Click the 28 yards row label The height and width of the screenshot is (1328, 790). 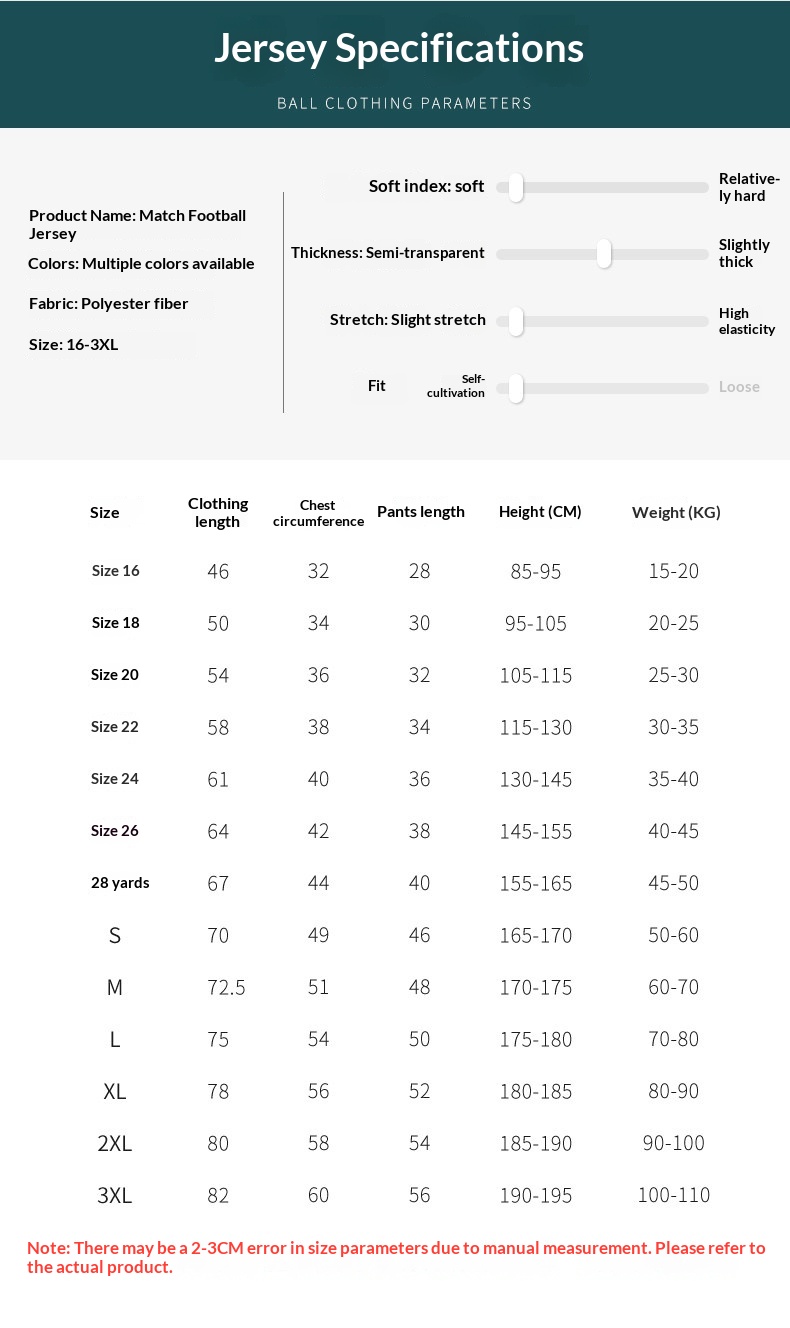120,883
